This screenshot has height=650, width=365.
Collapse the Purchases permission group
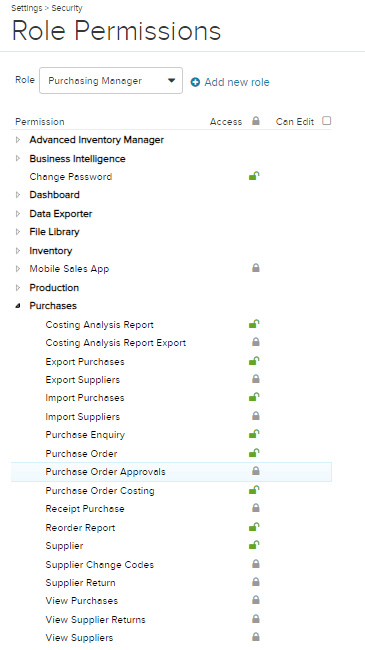(x=18, y=306)
